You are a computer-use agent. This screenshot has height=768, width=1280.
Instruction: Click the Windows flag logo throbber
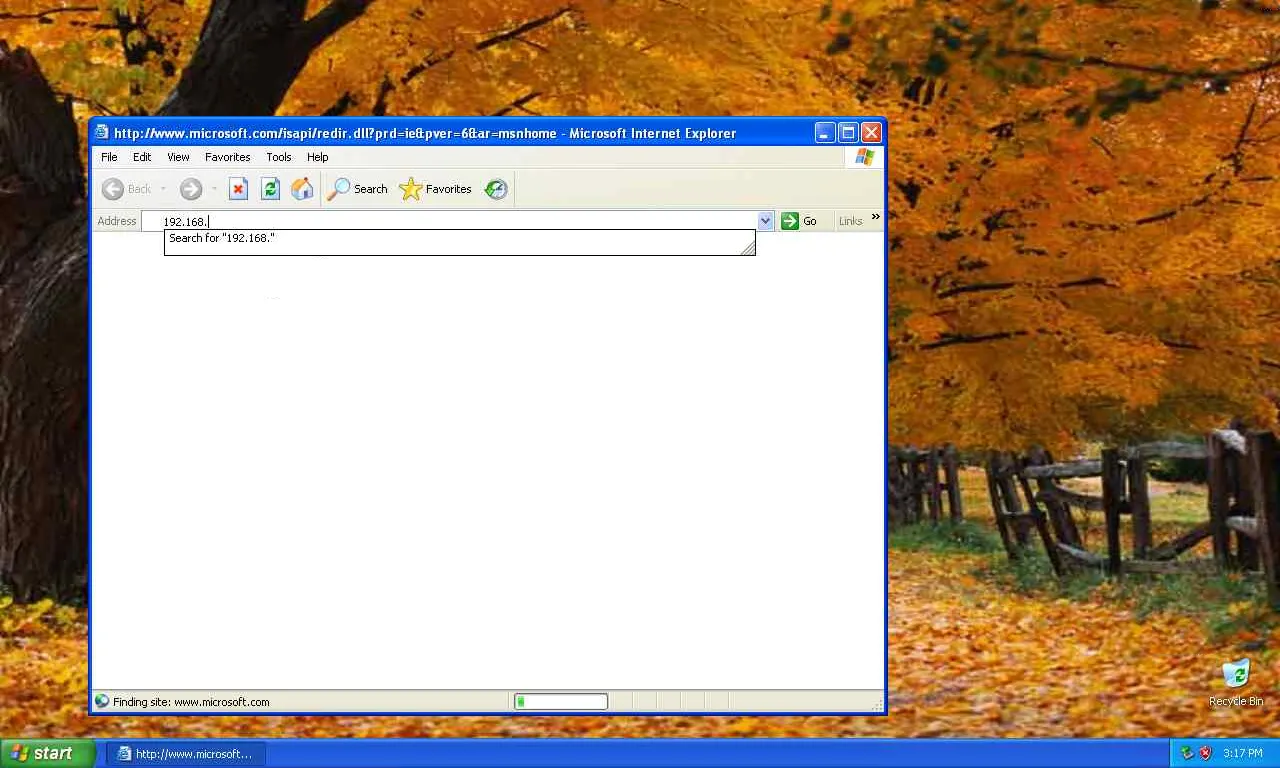864,157
